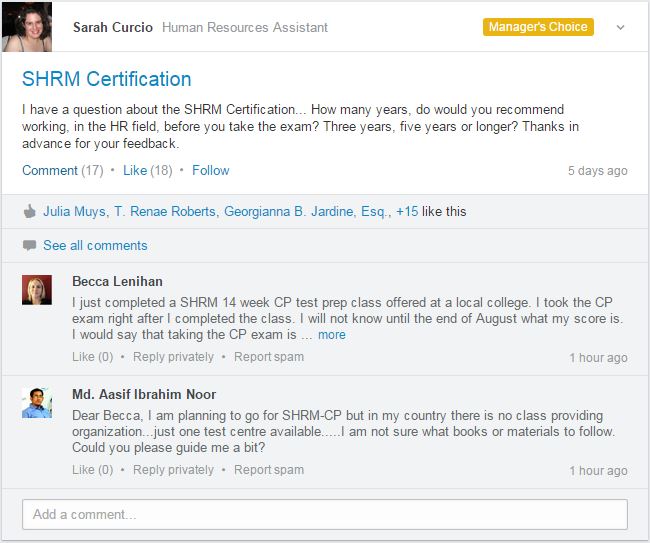
Task: Open Md. Aasif Ibrahim Noor's avatar
Action: 37,402
